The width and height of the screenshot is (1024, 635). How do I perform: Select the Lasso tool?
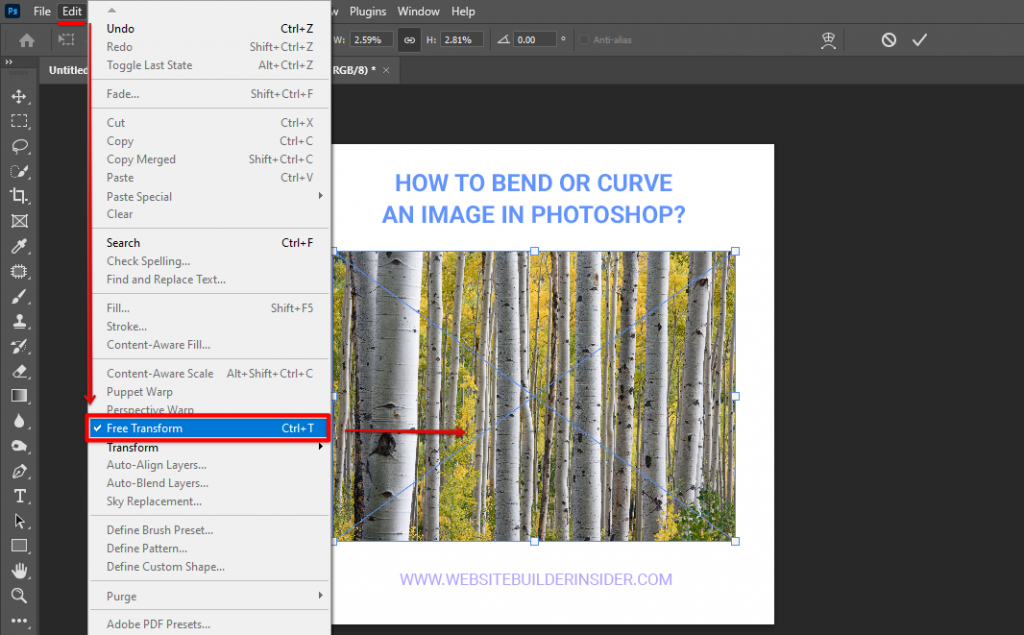tap(19, 146)
